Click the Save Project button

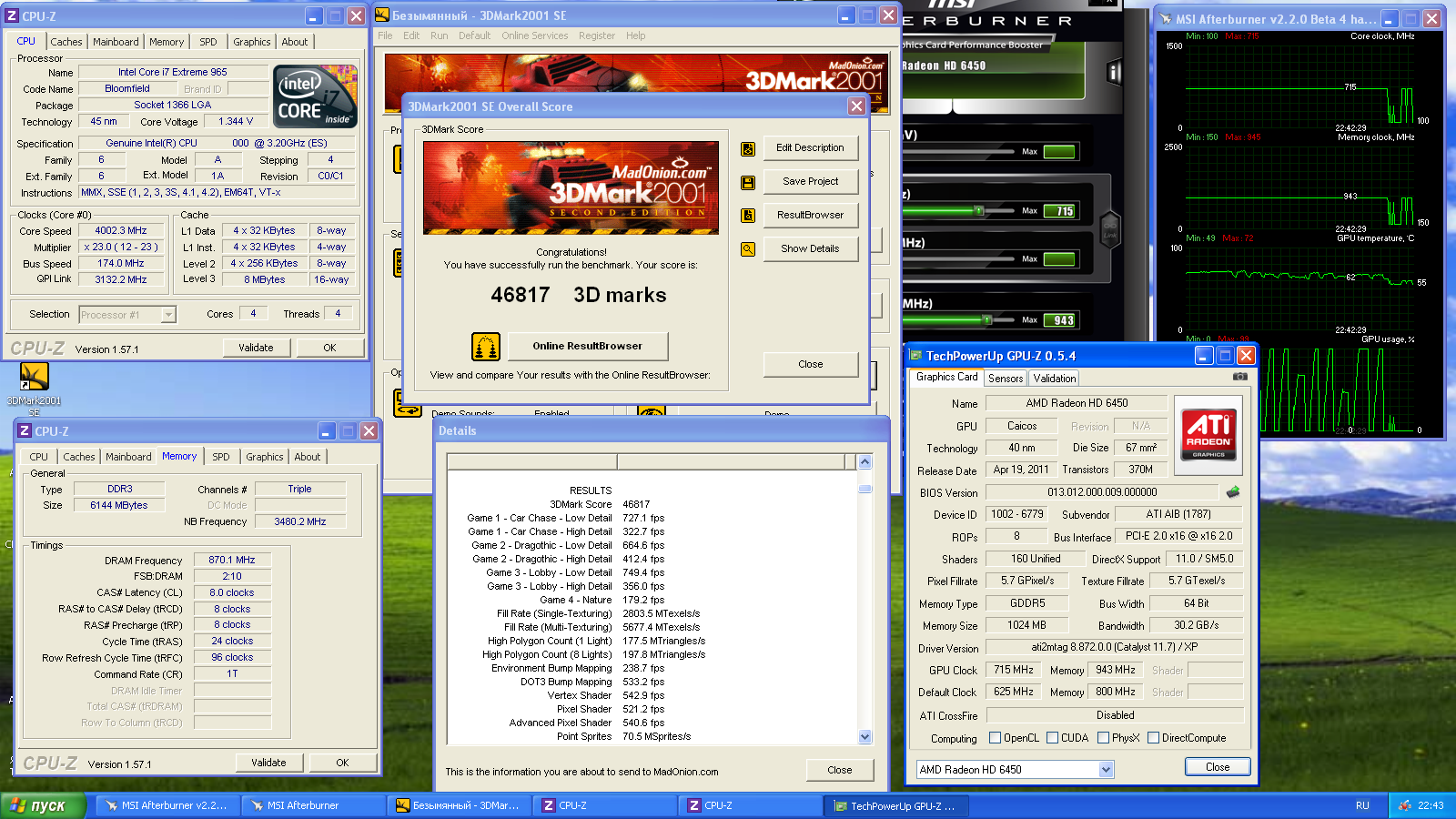click(810, 181)
